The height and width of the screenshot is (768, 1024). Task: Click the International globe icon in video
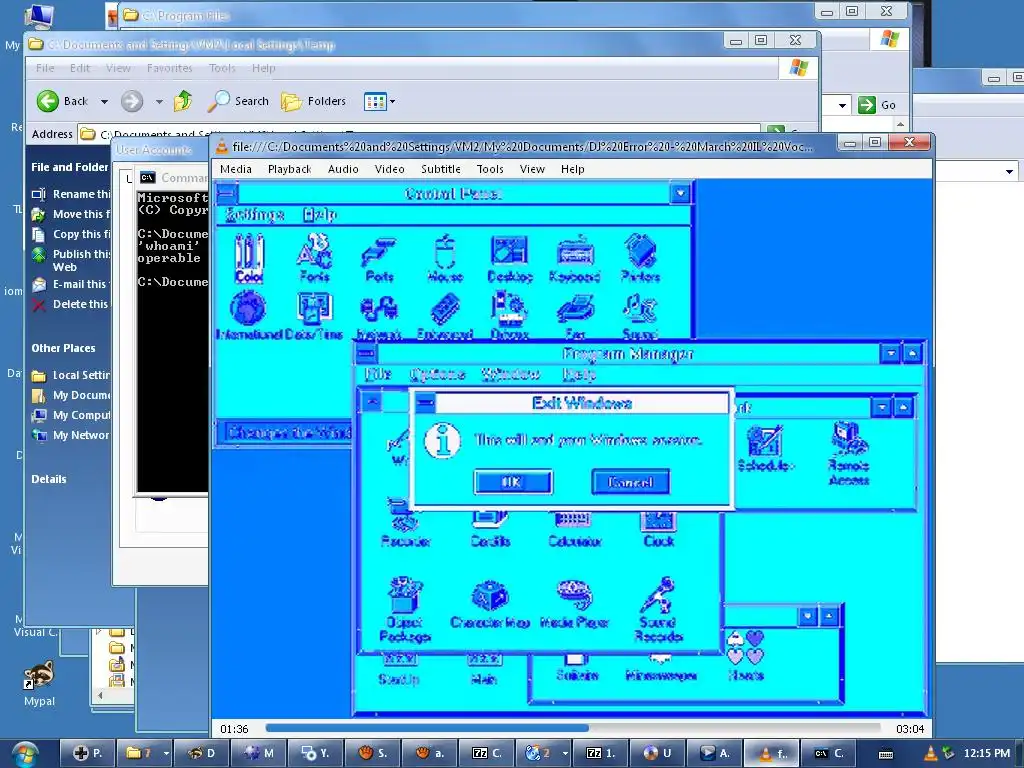tap(249, 316)
